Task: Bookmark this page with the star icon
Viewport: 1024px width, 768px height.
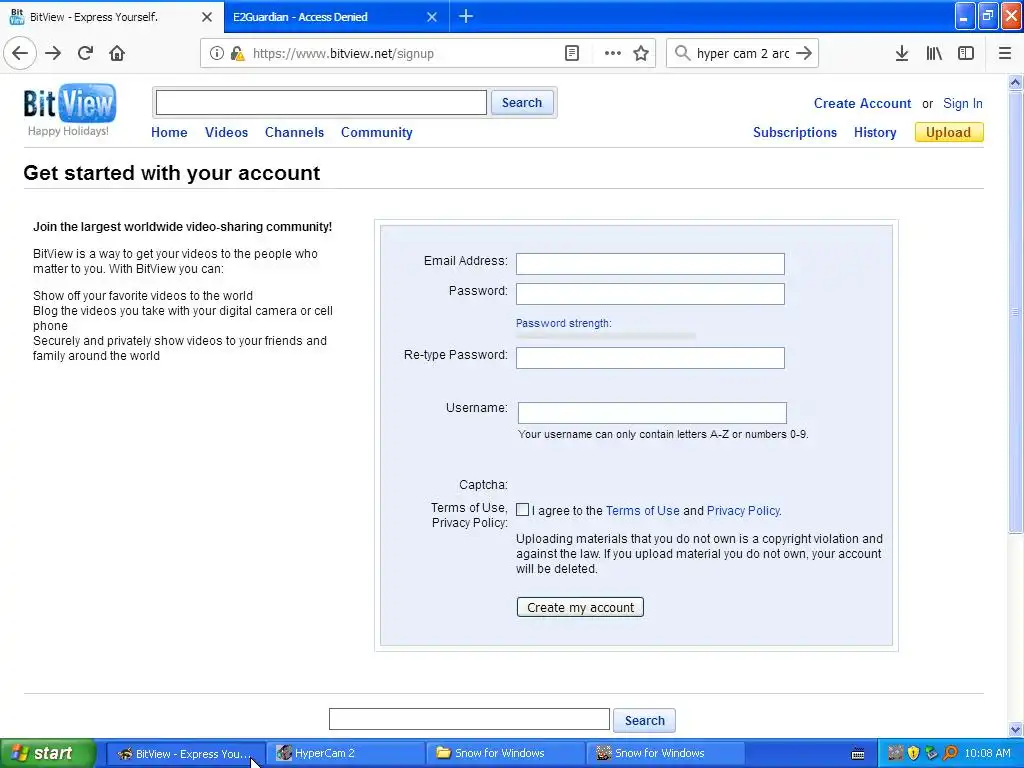Action: tap(641, 53)
